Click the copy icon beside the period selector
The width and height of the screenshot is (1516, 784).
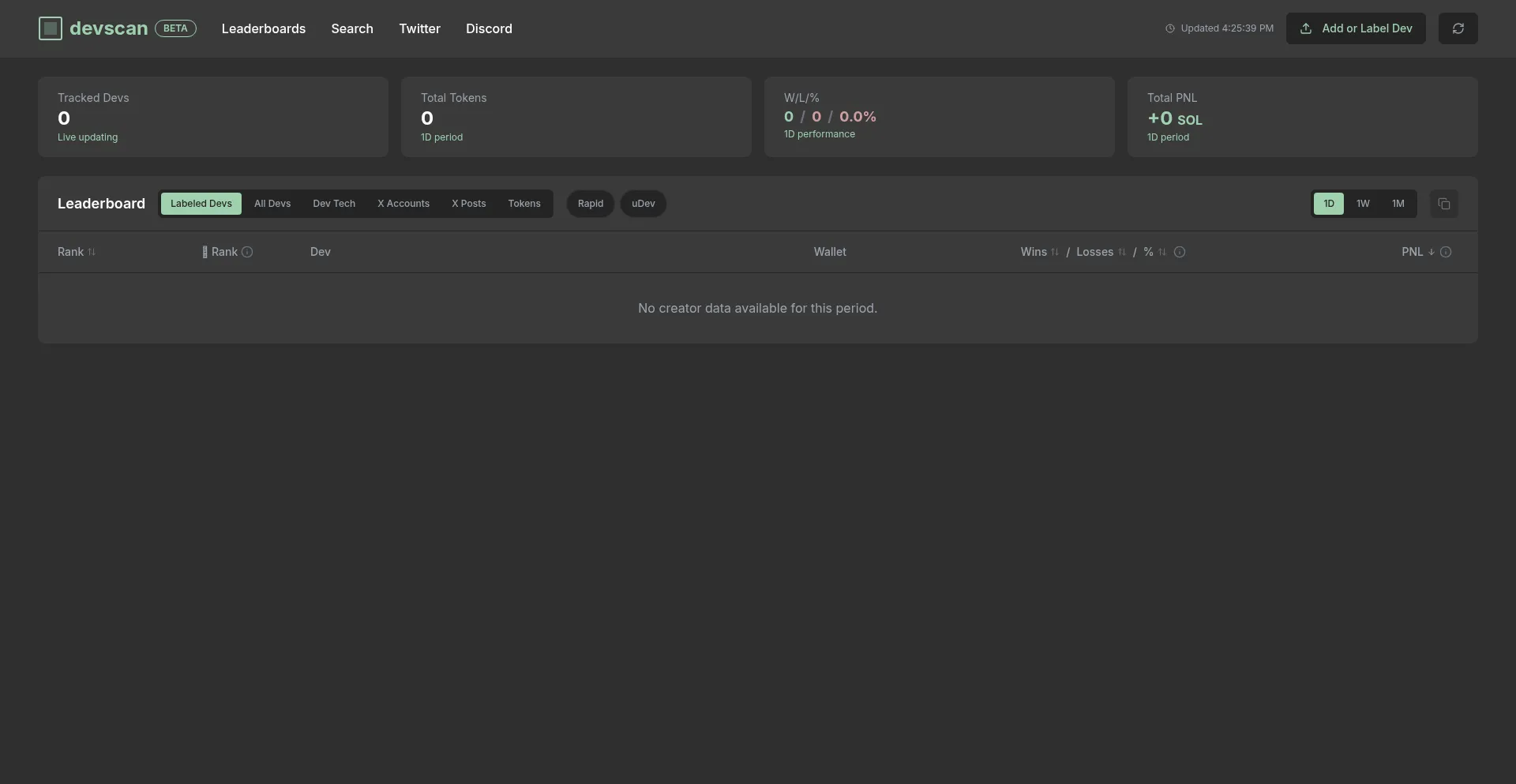click(1445, 204)
